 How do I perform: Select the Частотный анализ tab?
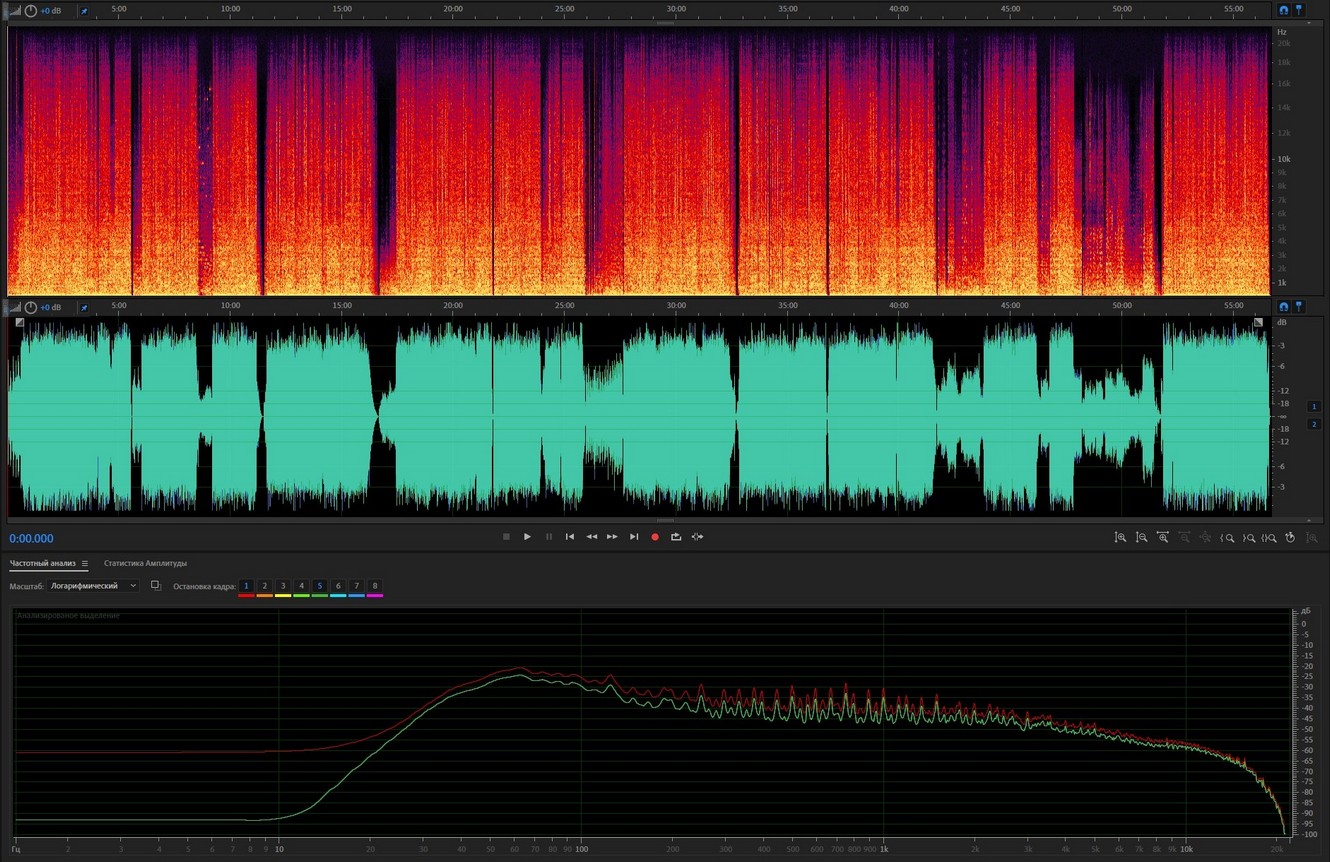click(42, 564)
